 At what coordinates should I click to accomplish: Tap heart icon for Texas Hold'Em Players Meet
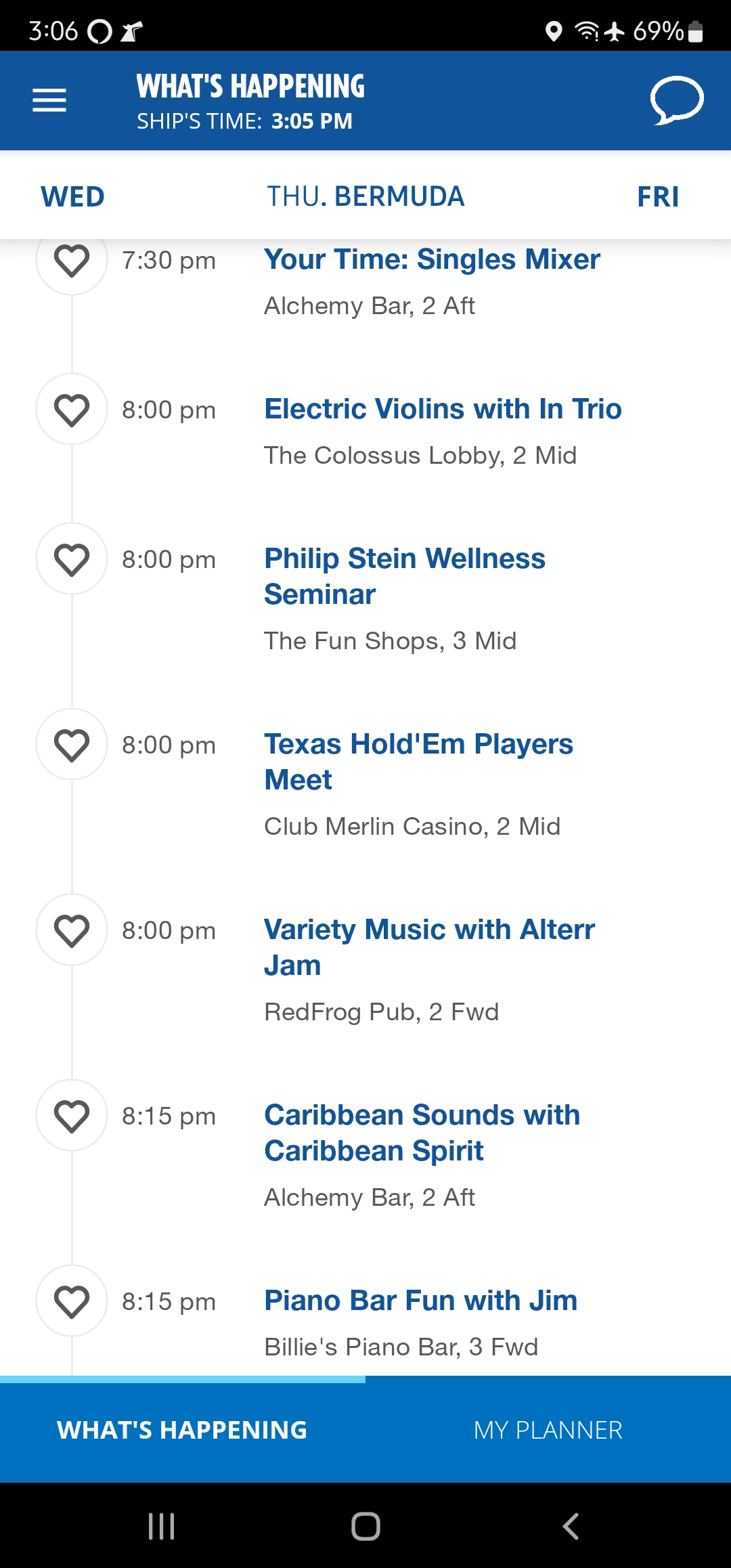pos(72,745)
